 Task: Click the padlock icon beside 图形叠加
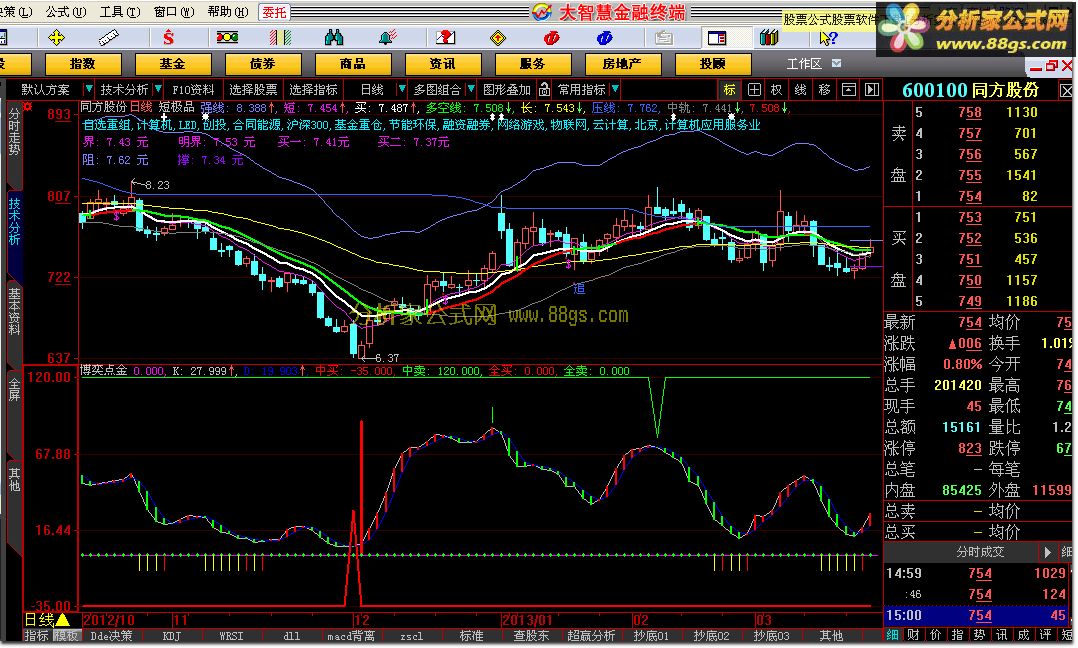(x=544, y=89)
